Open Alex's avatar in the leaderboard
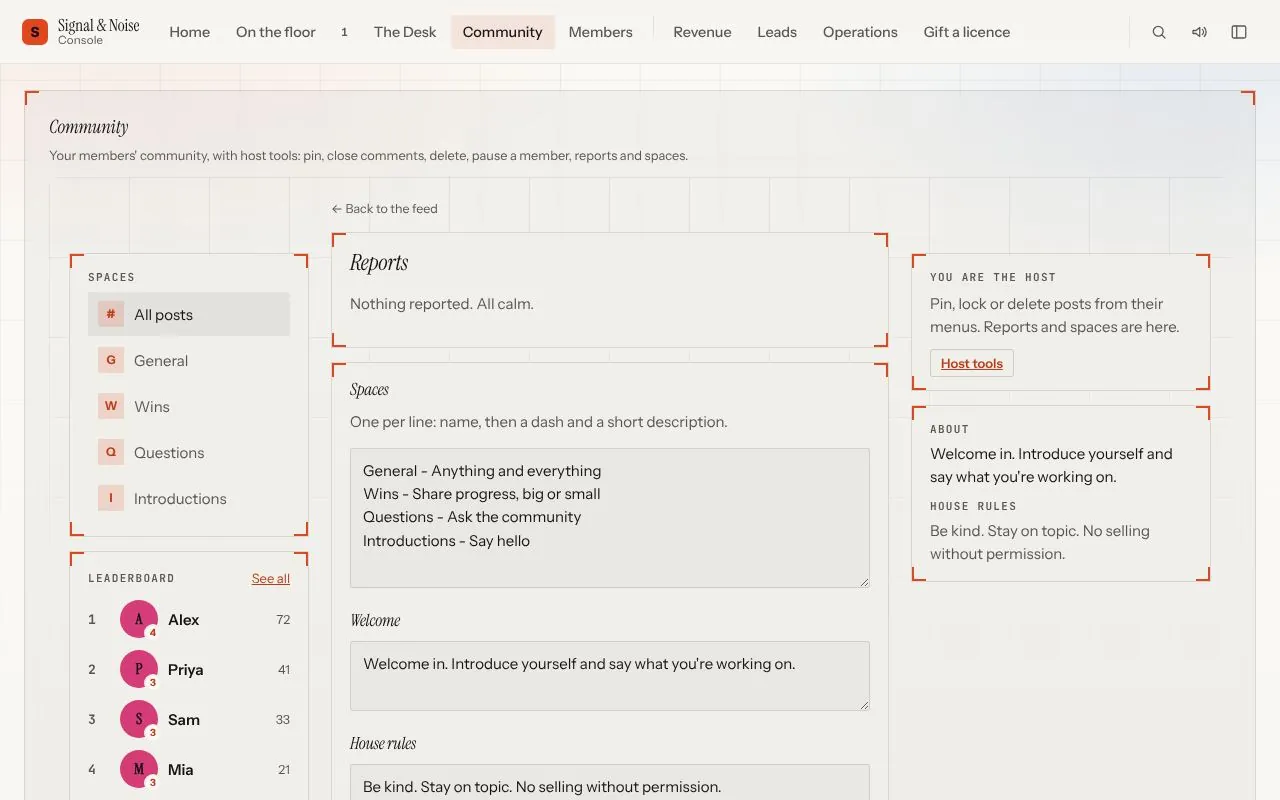This screenshot has width=1280, height=800. pos(139,619)
